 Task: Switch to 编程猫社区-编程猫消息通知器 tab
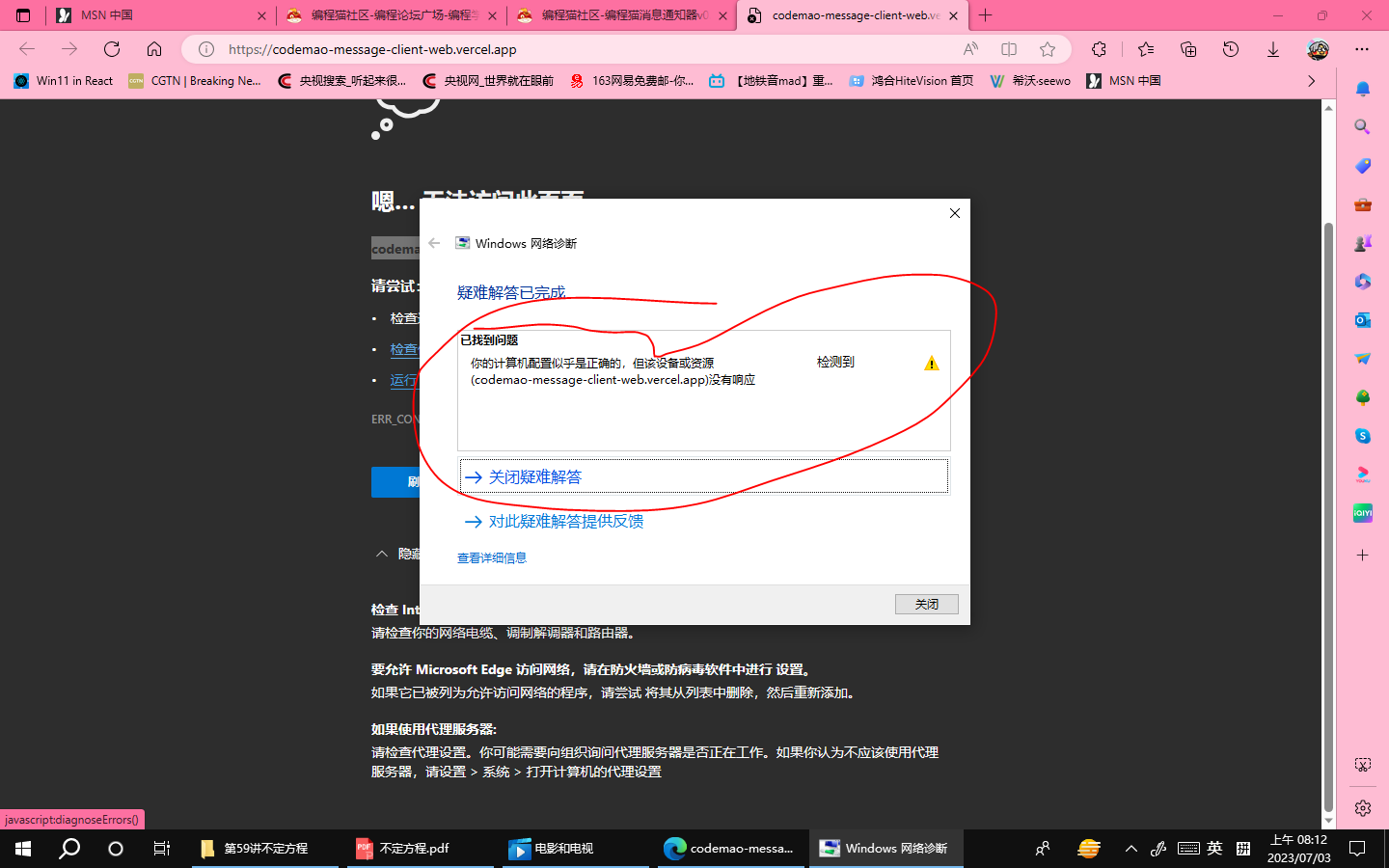622,15
